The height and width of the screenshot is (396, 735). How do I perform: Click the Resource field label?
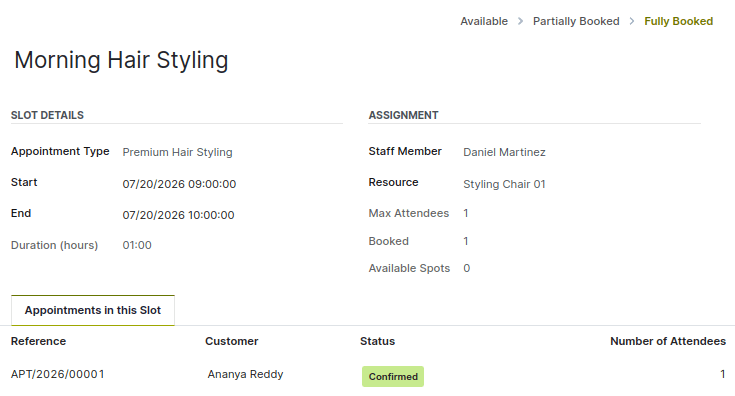[x=393, y=182]
